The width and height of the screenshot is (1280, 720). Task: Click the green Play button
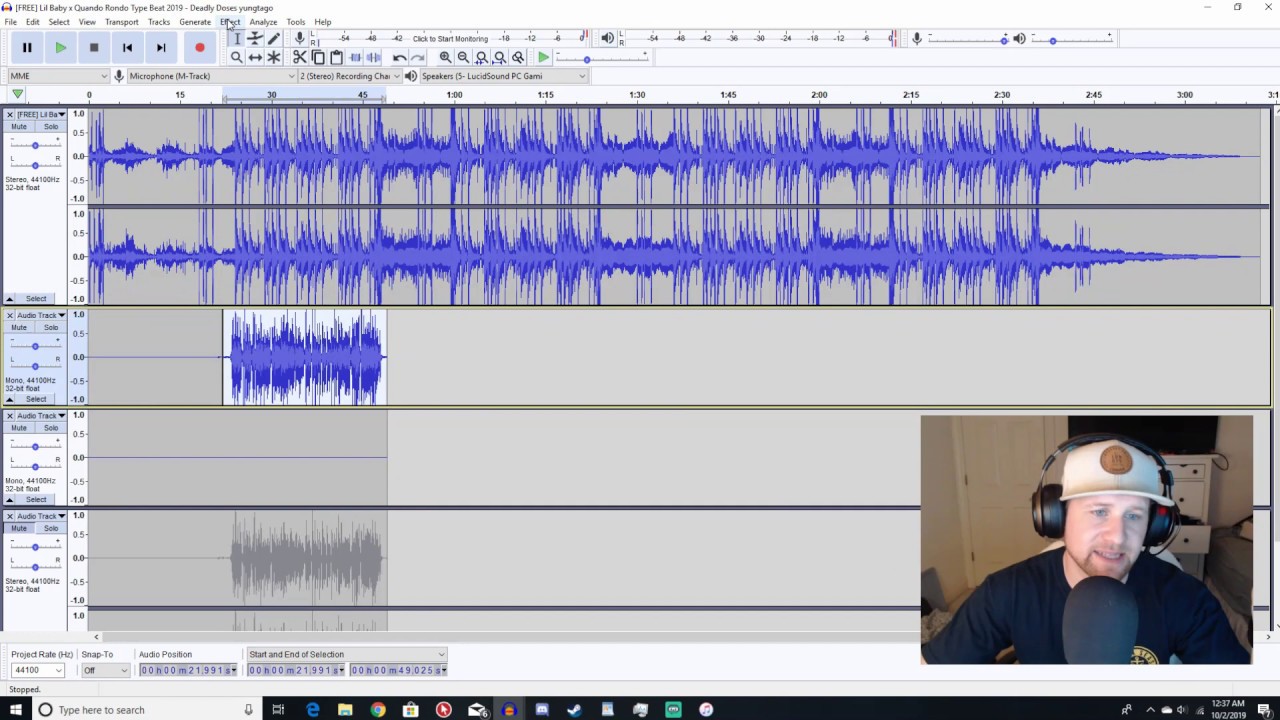click(x=61, y=47)
